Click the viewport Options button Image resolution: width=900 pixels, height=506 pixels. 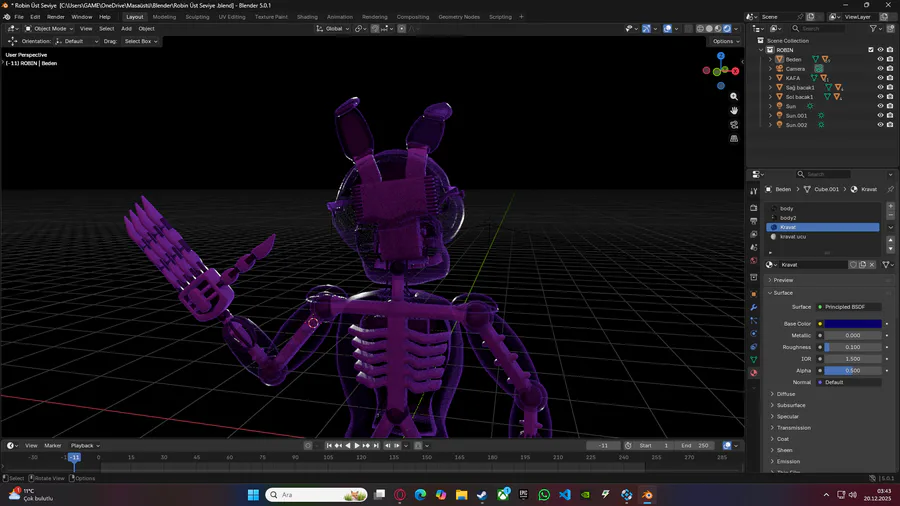pos(724,41)
